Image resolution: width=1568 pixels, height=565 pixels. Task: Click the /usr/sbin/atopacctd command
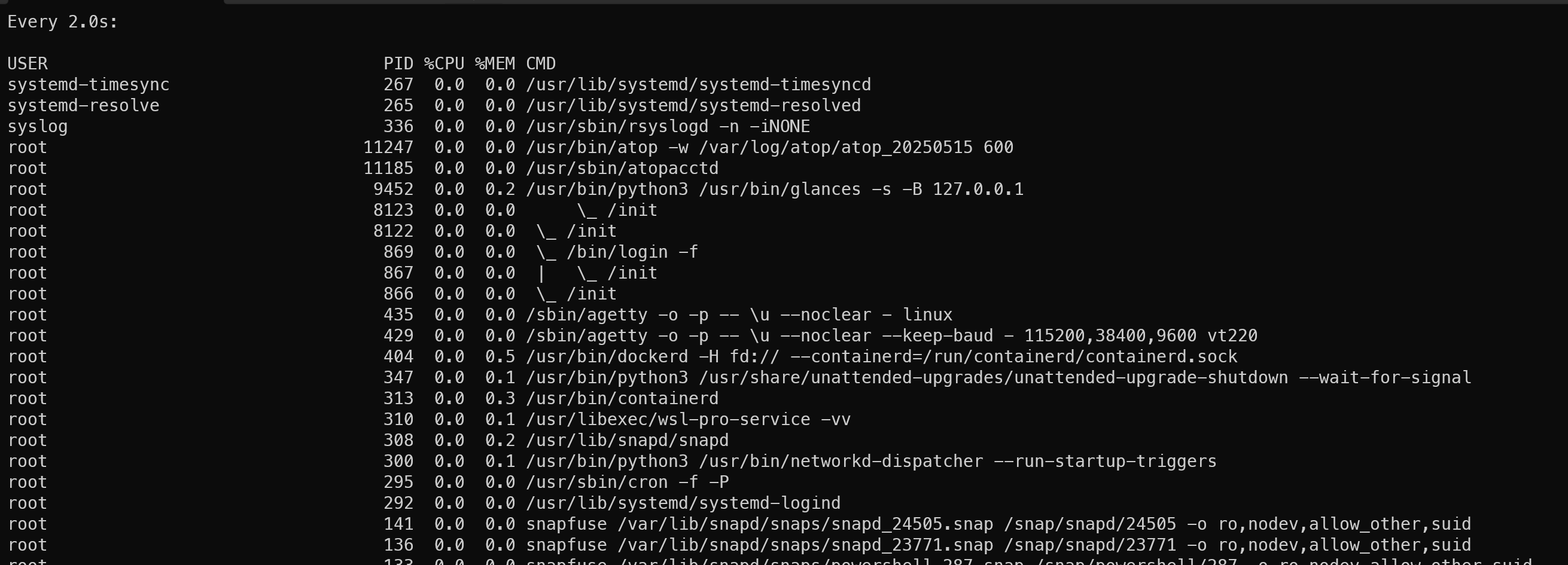click(622, 169)
